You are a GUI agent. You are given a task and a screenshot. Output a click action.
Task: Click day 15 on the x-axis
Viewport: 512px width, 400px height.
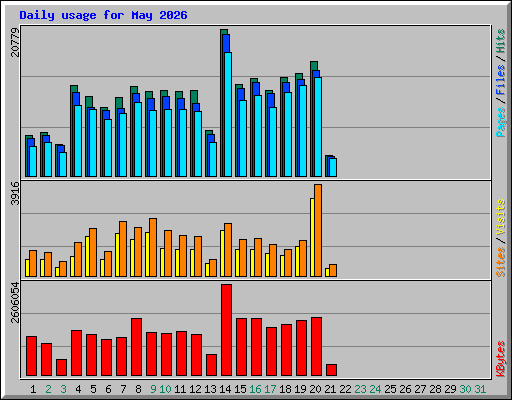coord(240,389)
